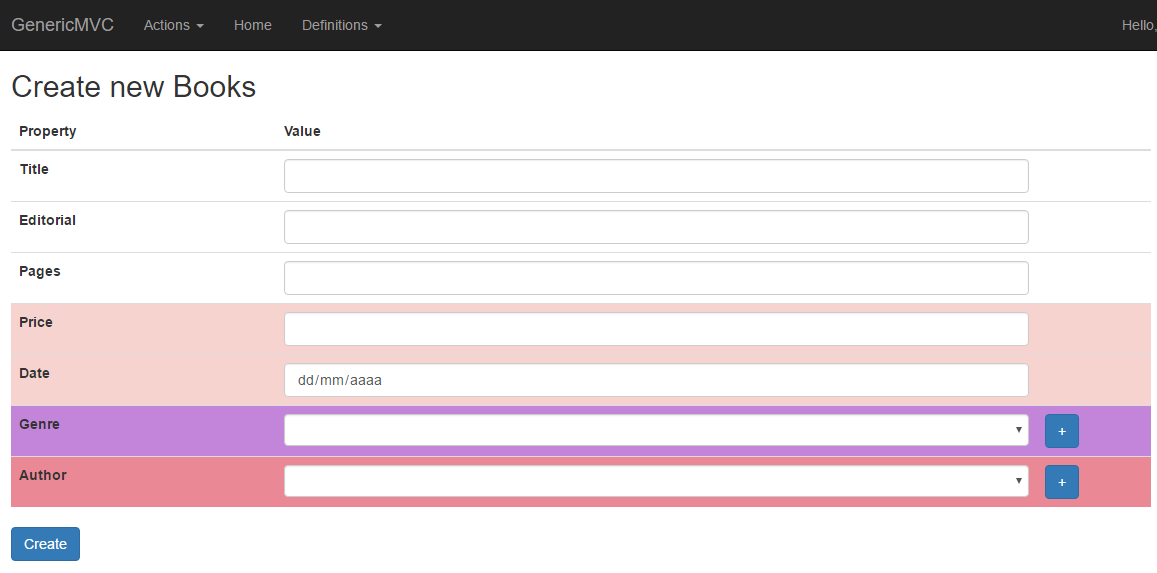The image size is (1157, 573).
Task: Click the Create button
Action: point(45,544)
